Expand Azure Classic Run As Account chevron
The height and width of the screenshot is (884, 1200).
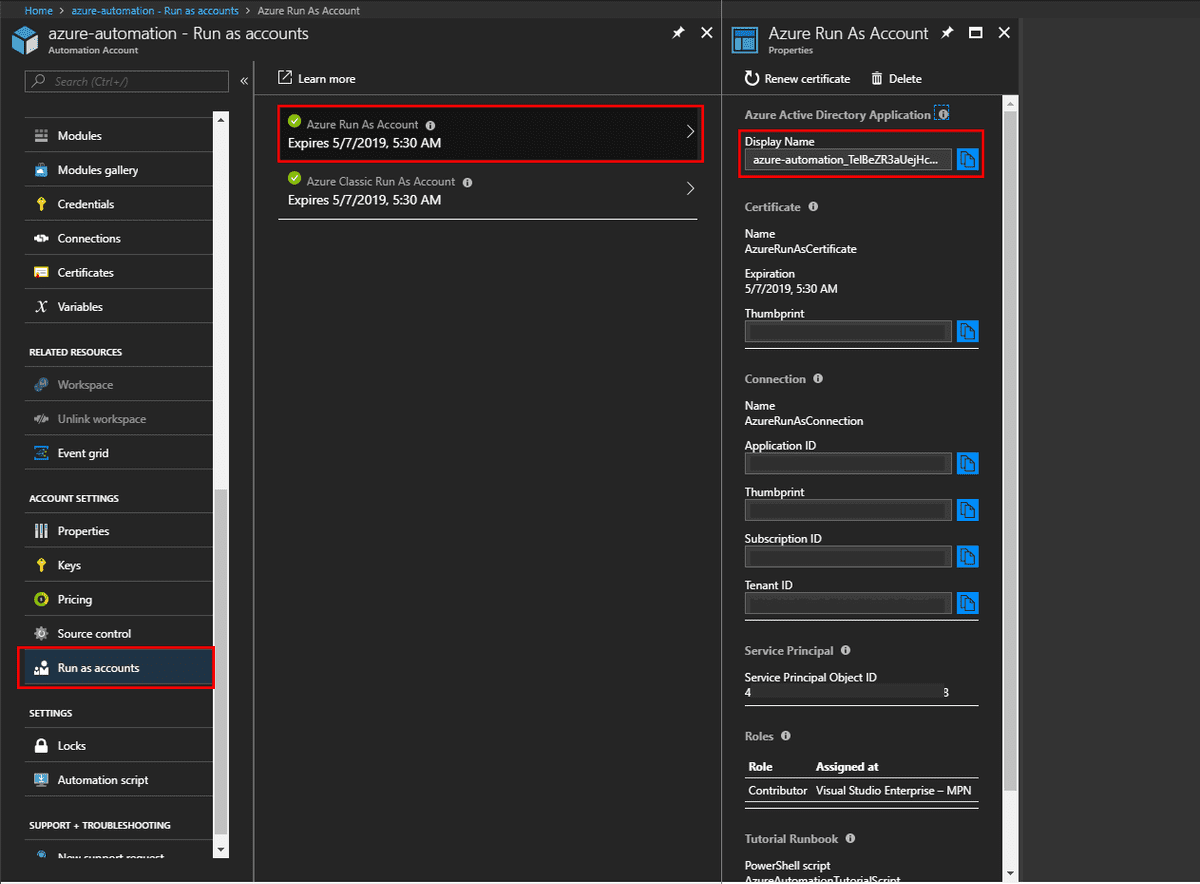click(x=690, y=189)
